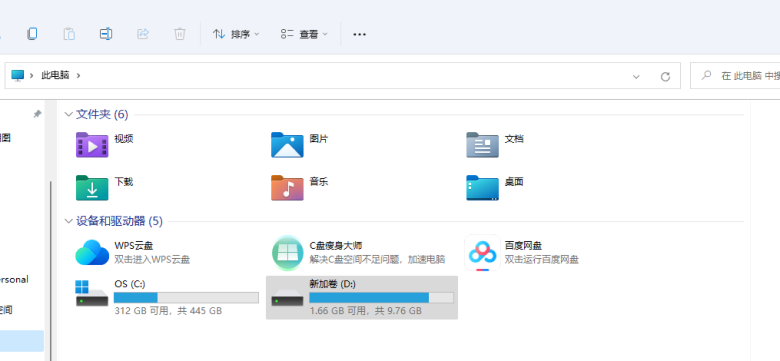Select the 桌面 folder icon
Screen dimensions: 780x361
coord(482,187)
